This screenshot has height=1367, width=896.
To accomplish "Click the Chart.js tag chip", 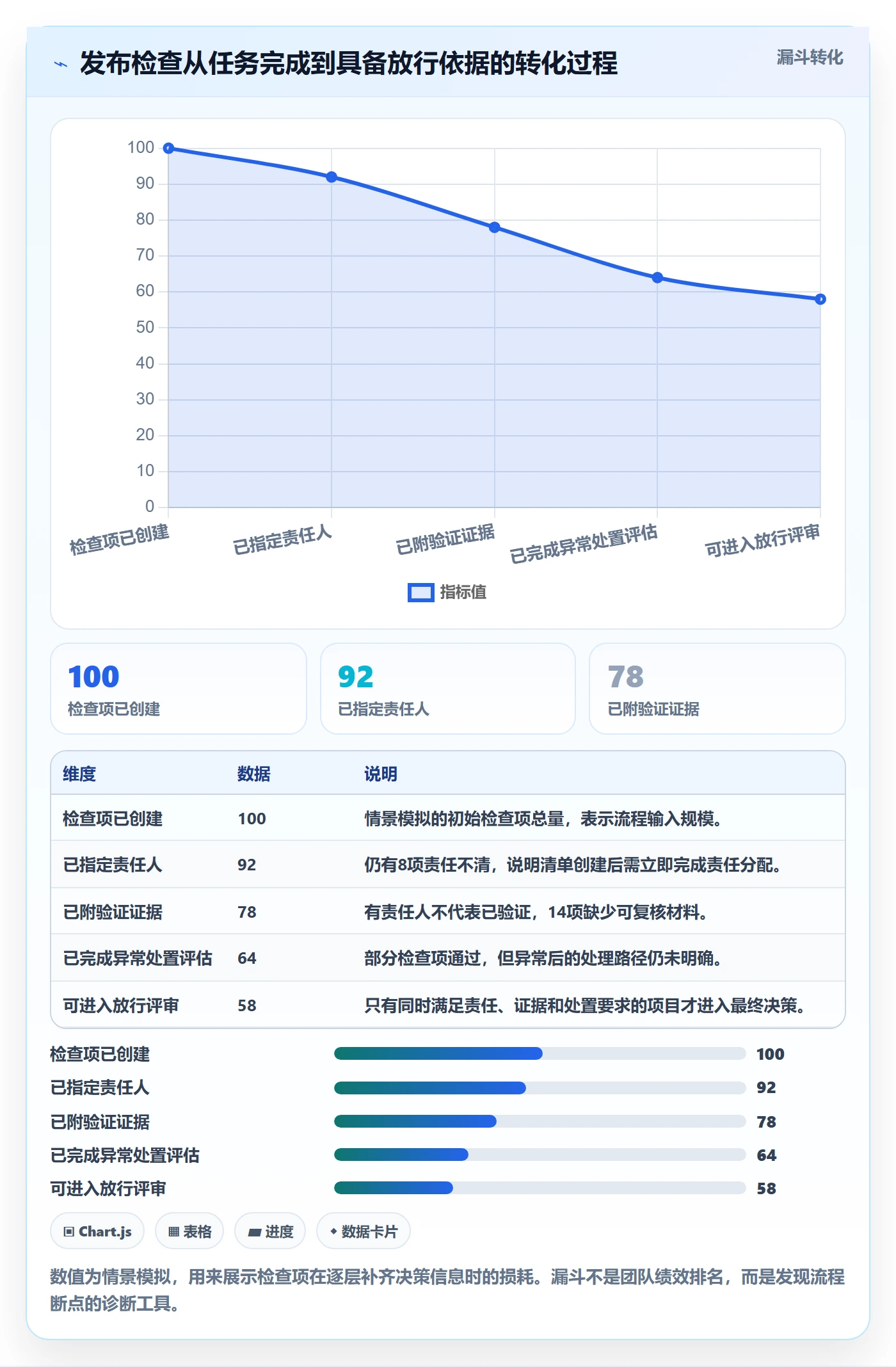I will click(97, 1231).
